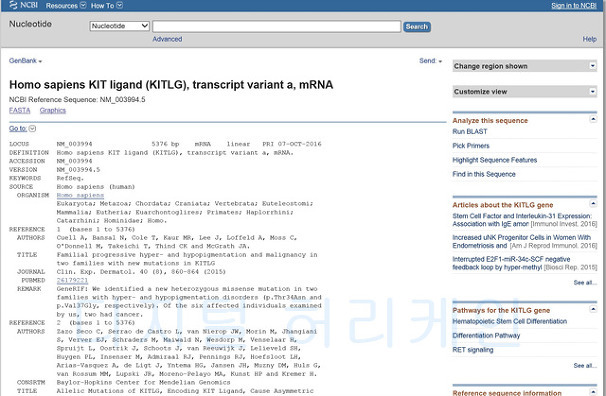Screen dimensions: 606x396
Task: Click NCBI Reference Sequence NM_003994.5 text
Action: coord(77,100)
